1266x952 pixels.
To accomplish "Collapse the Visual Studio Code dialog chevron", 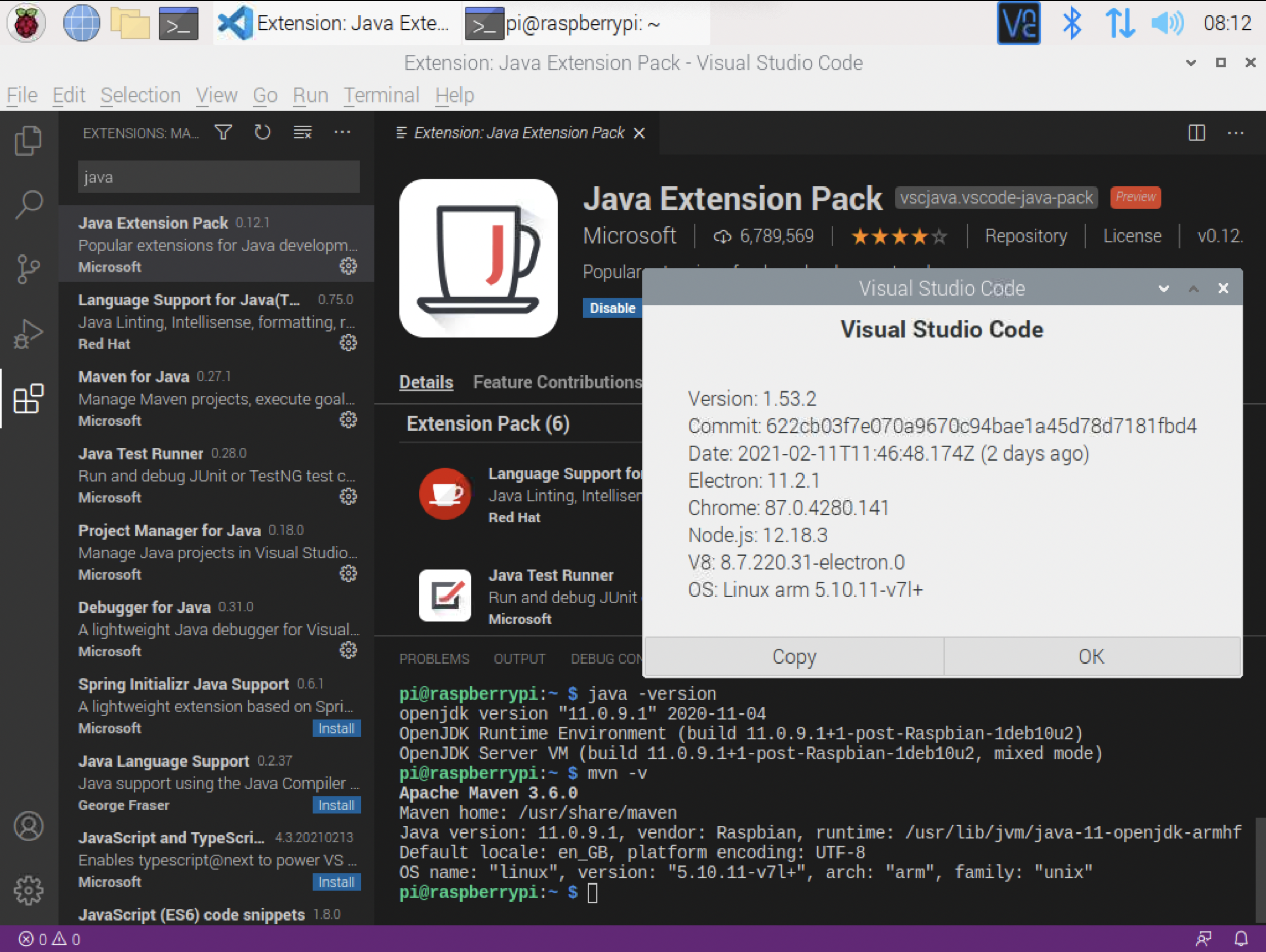I will coord(1163,288).
